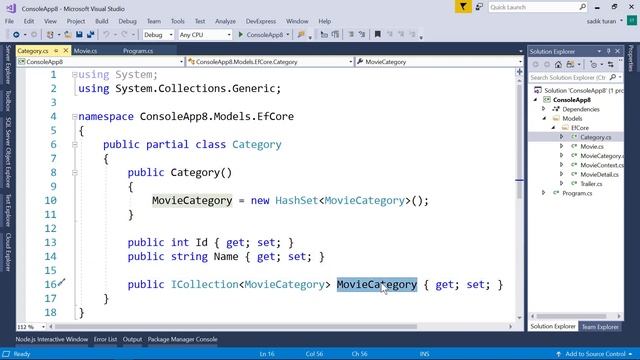Select MovieContext.cs in Solution Explorer
Screen dimensions: 640x360
tap(602, 165)
